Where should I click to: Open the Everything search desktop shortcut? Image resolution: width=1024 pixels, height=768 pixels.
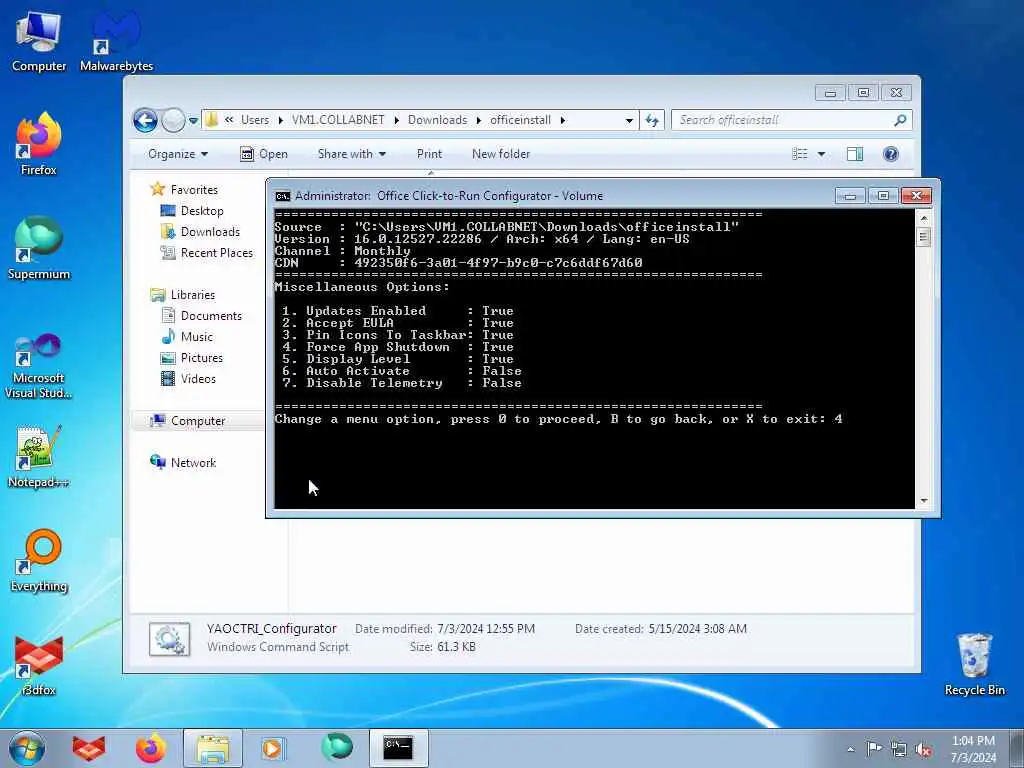[x=39, y=560]
